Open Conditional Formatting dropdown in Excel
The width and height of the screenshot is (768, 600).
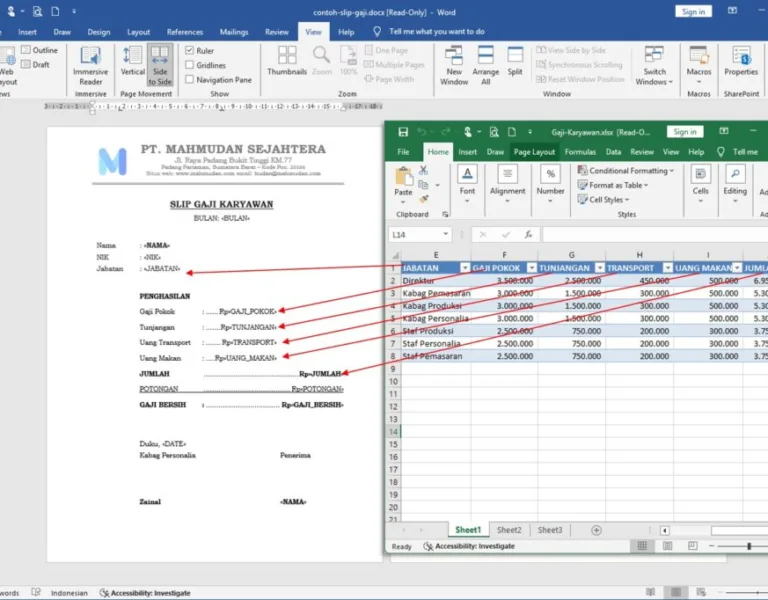[626, 170]
